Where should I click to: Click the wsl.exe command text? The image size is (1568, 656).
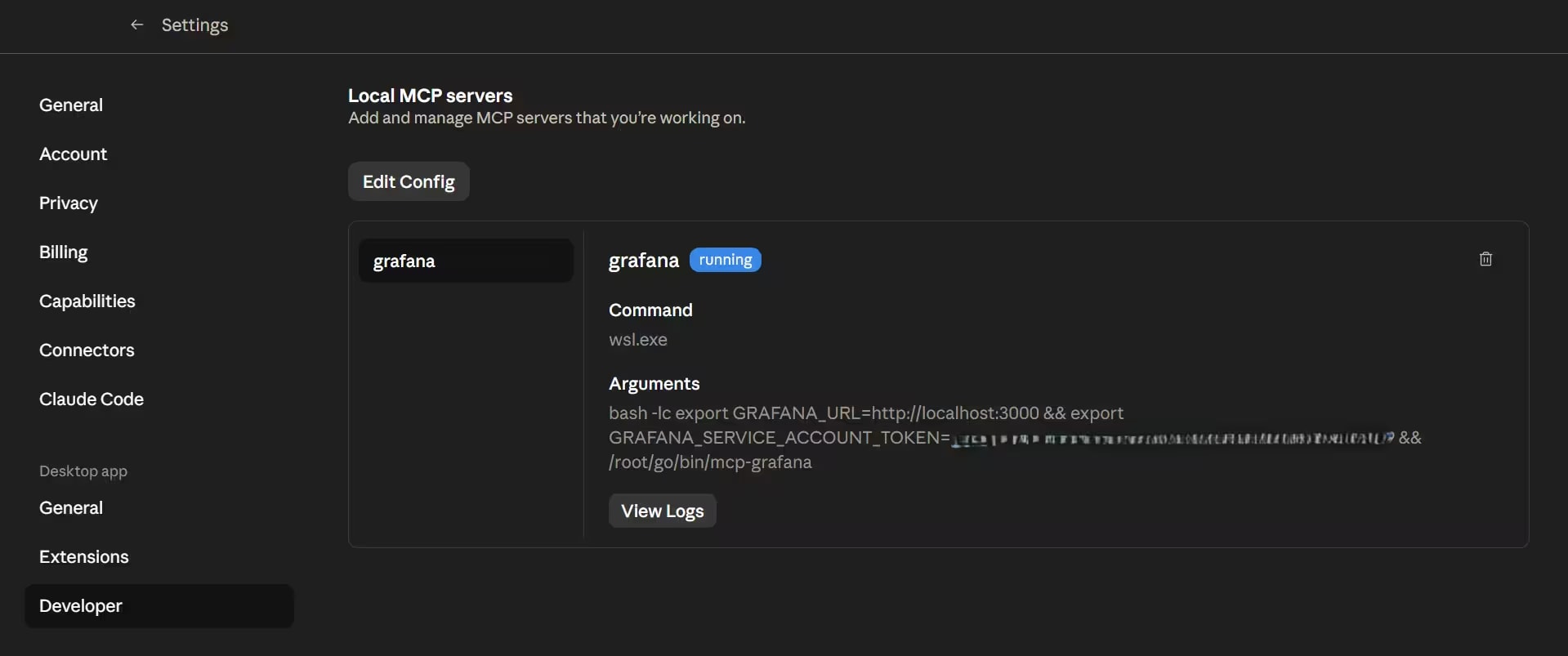click(638, 340)
